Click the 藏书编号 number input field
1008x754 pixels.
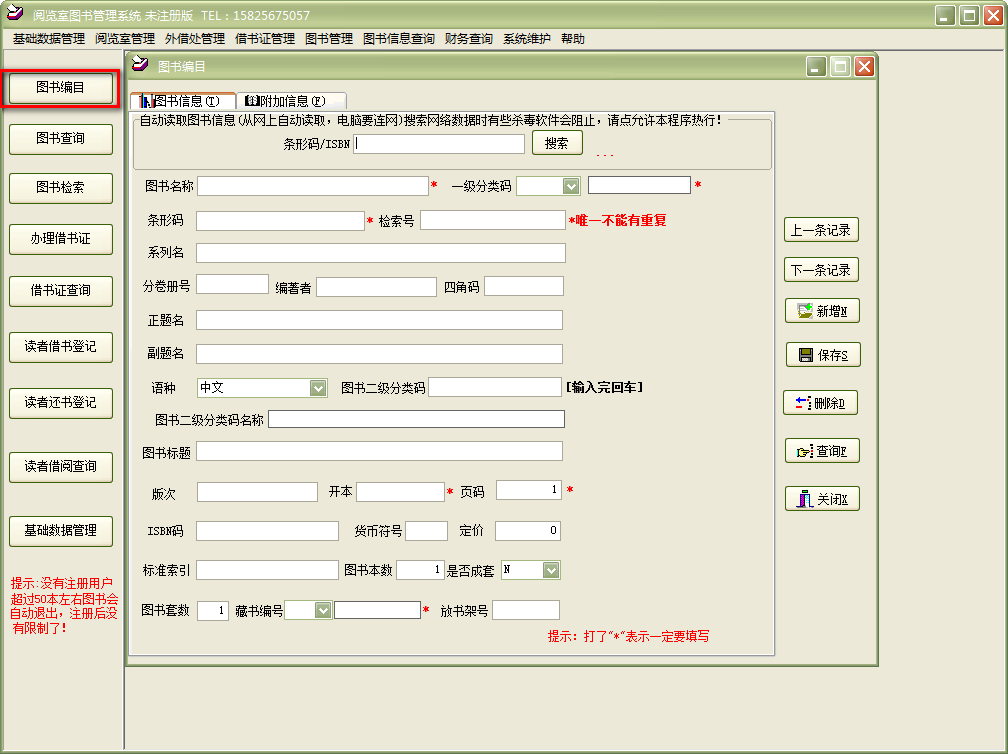[x=377, y=610]
